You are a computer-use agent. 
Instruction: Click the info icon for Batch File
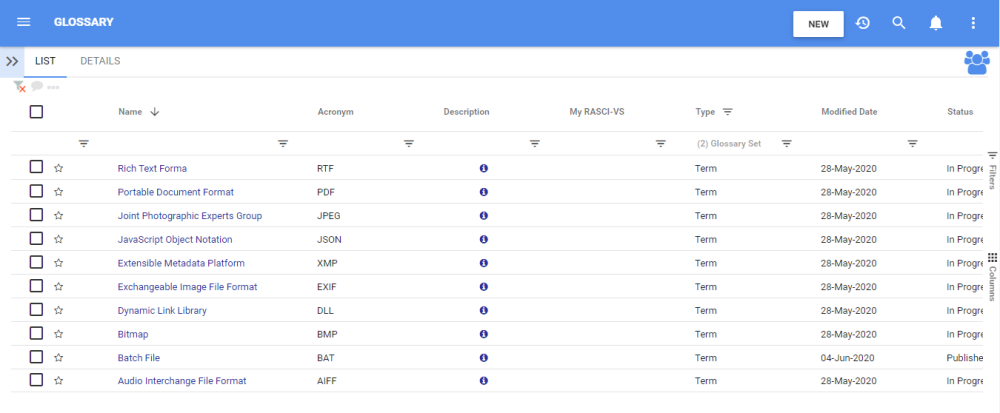[484, 357]
